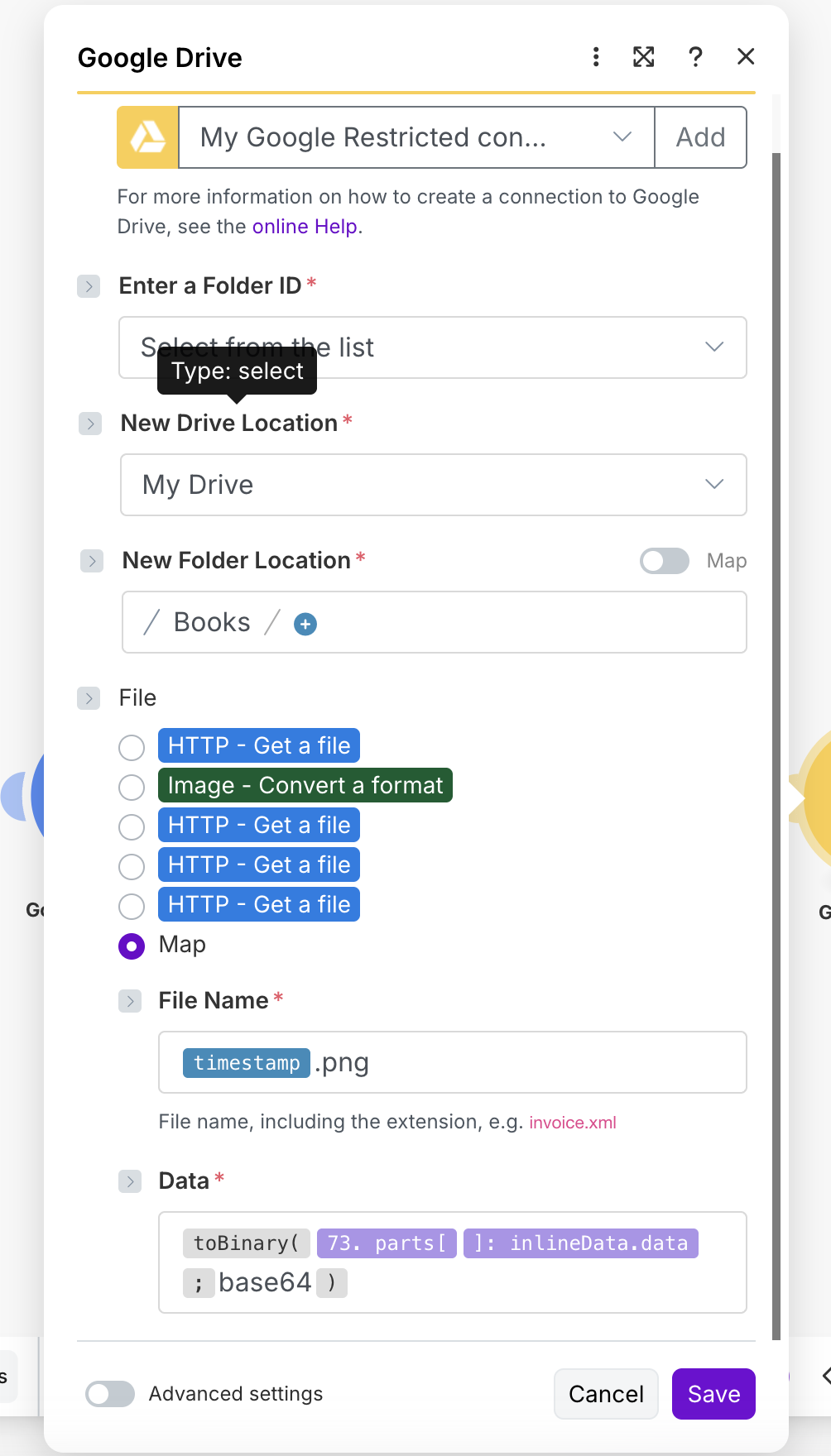Click the expand to fullscreen icon
Screen dimensions: 831x1456
coord(644,57)
